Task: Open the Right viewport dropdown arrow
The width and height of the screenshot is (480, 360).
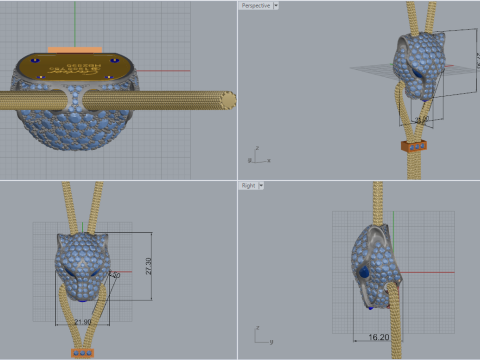Action: (x=261, y=186)
